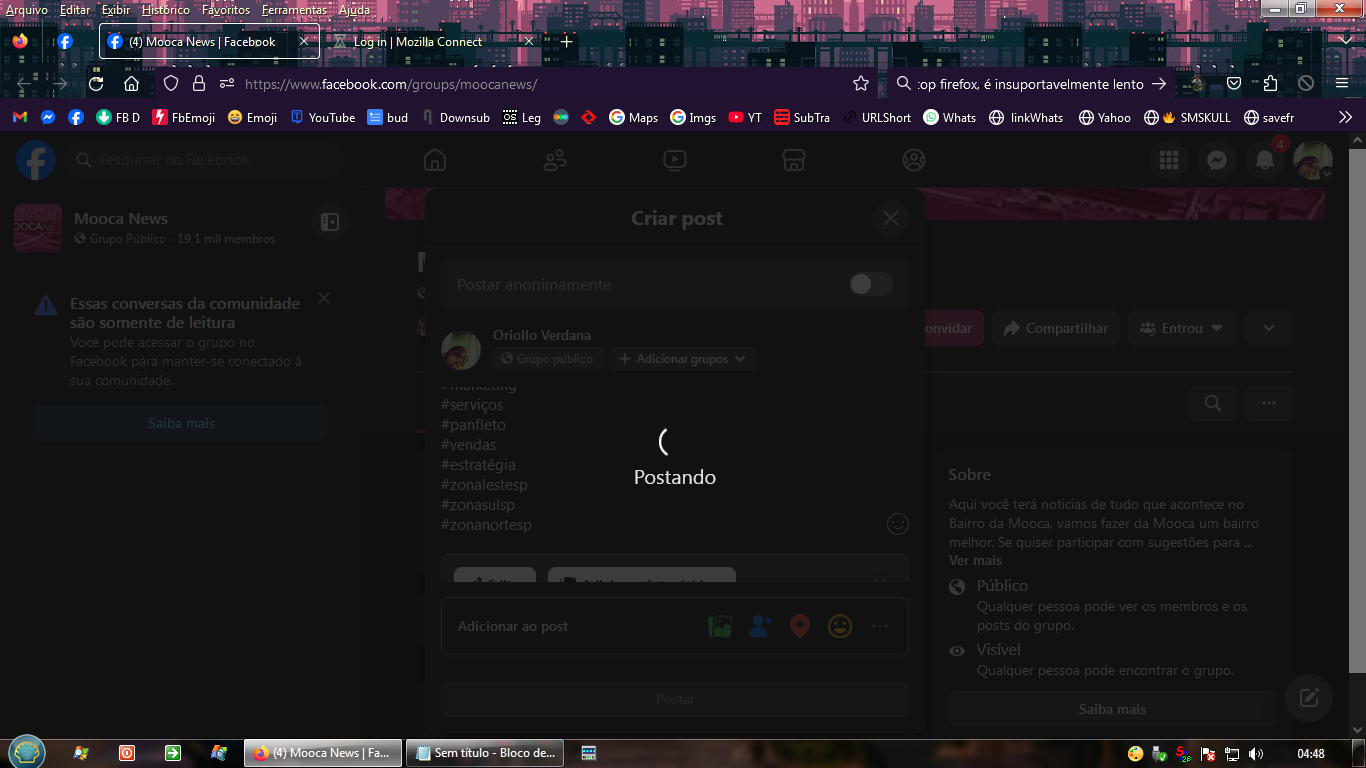Open the Windows Start button
1366x768 pixels.
pos(26,752)
